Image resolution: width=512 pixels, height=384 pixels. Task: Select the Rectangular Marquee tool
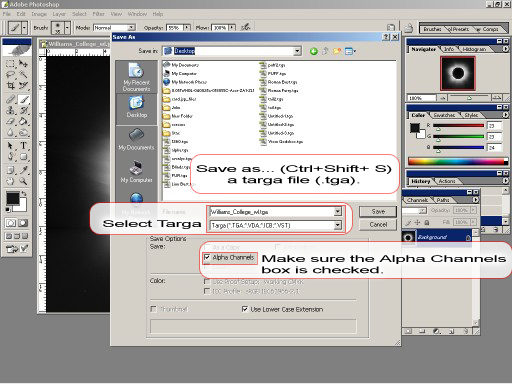[10, 64]
